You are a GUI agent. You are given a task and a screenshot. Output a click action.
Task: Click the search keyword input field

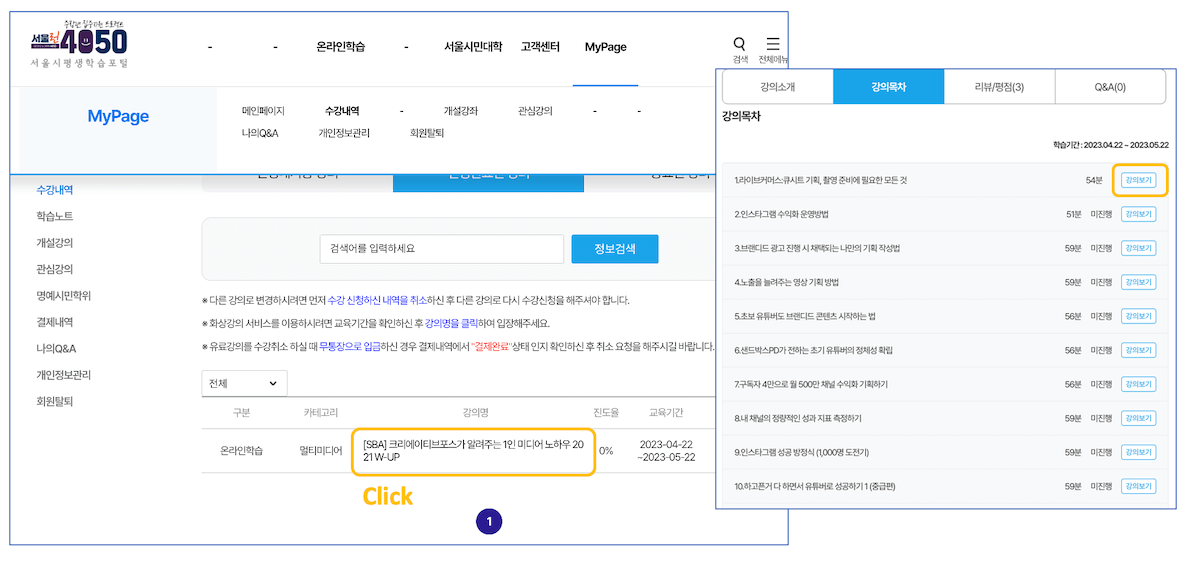pos(442,249)
